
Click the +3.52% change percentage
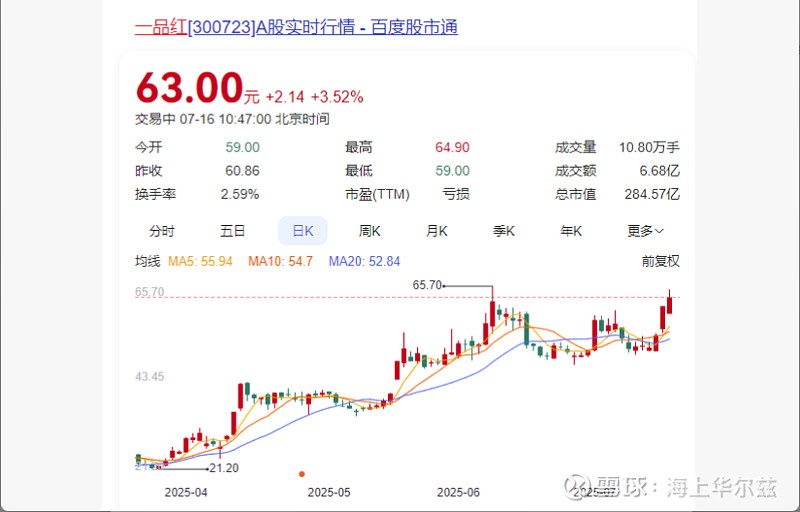pos(337,97)
